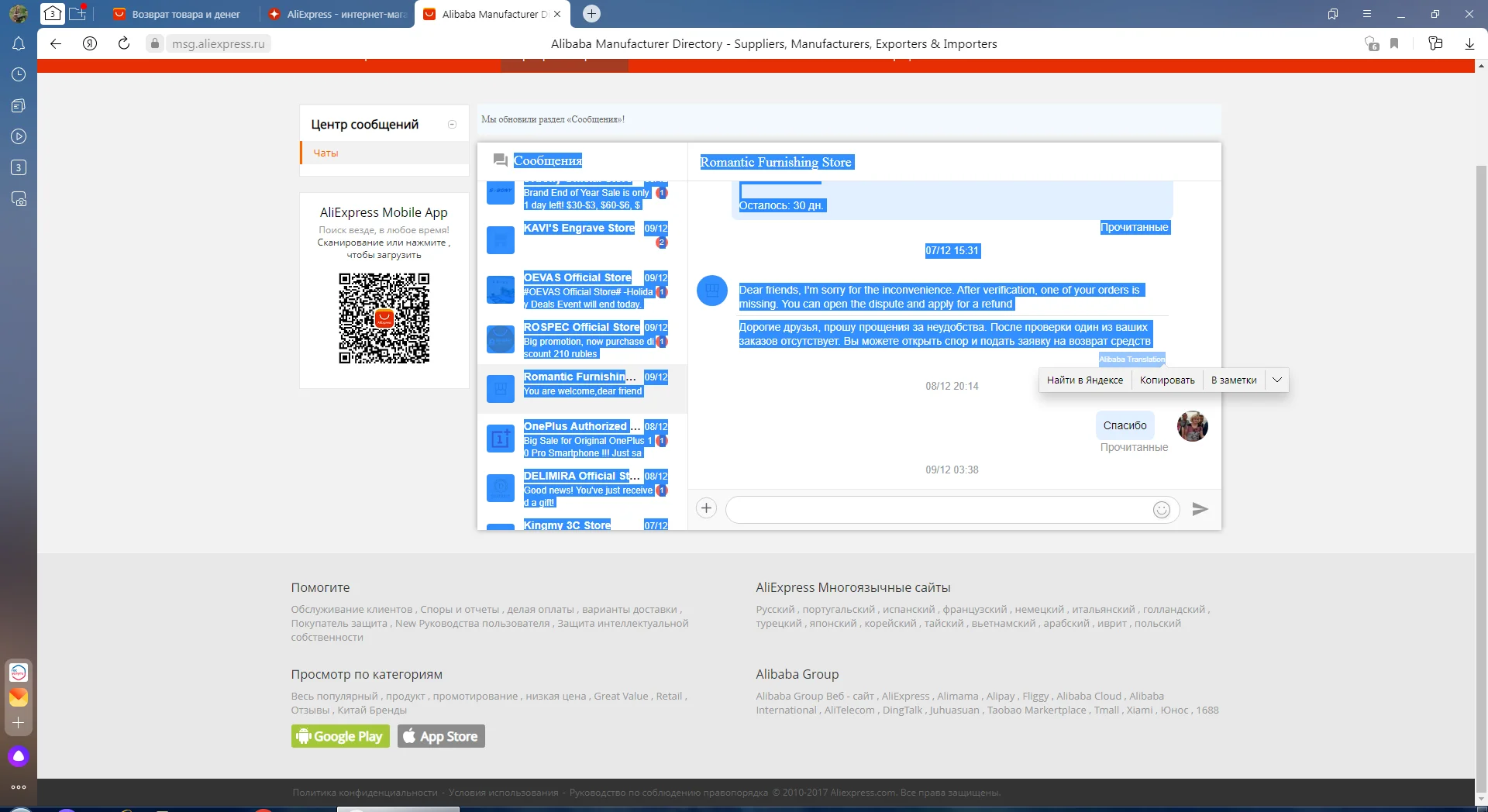Open the Kingmy 3C Store chat
Viewport: 1488px width, 812px height.
click(x=582, y=523)
